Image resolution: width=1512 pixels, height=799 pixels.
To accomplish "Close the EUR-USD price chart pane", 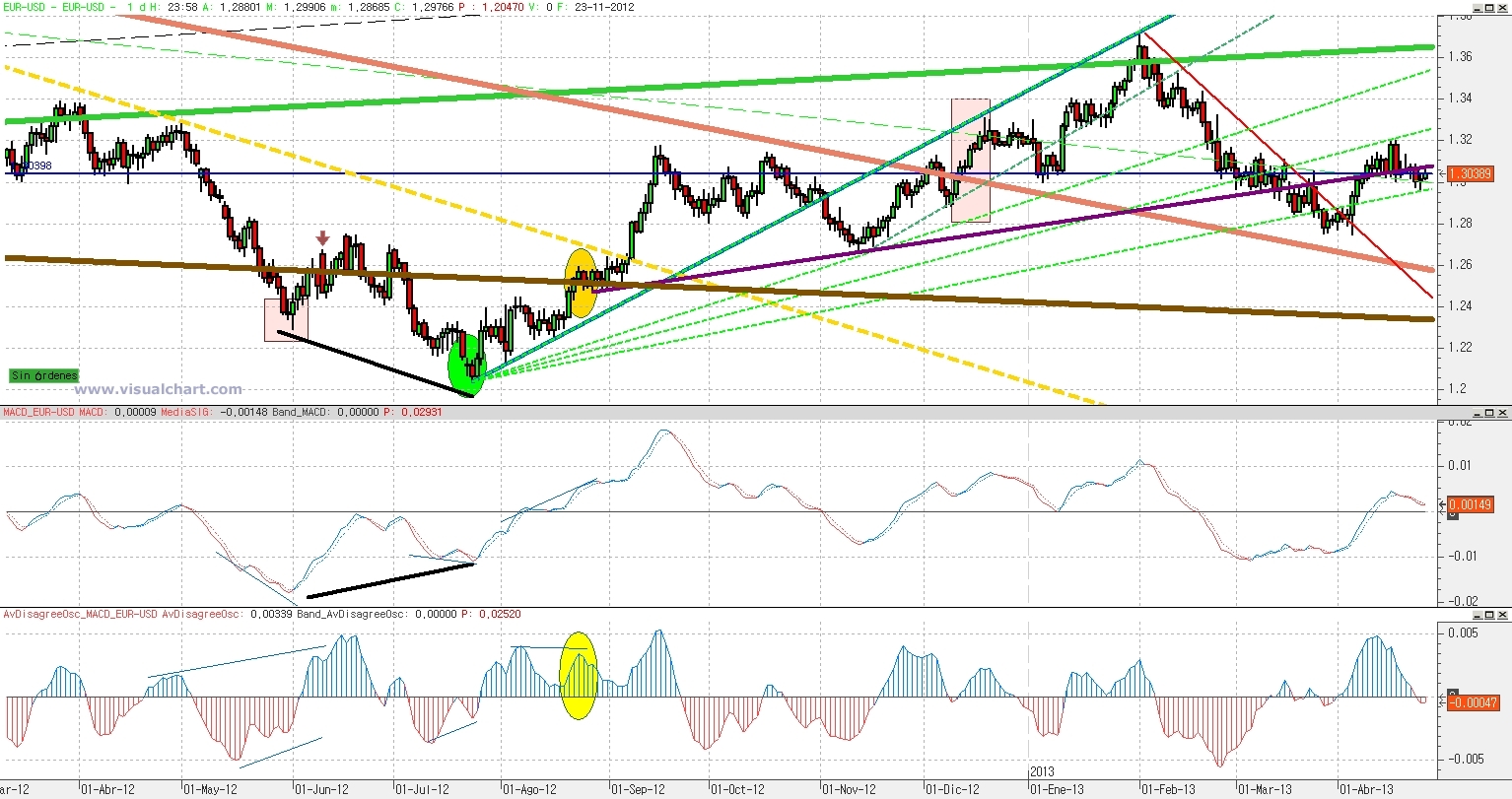I will pyautogui.click(x=1502, y=6).
